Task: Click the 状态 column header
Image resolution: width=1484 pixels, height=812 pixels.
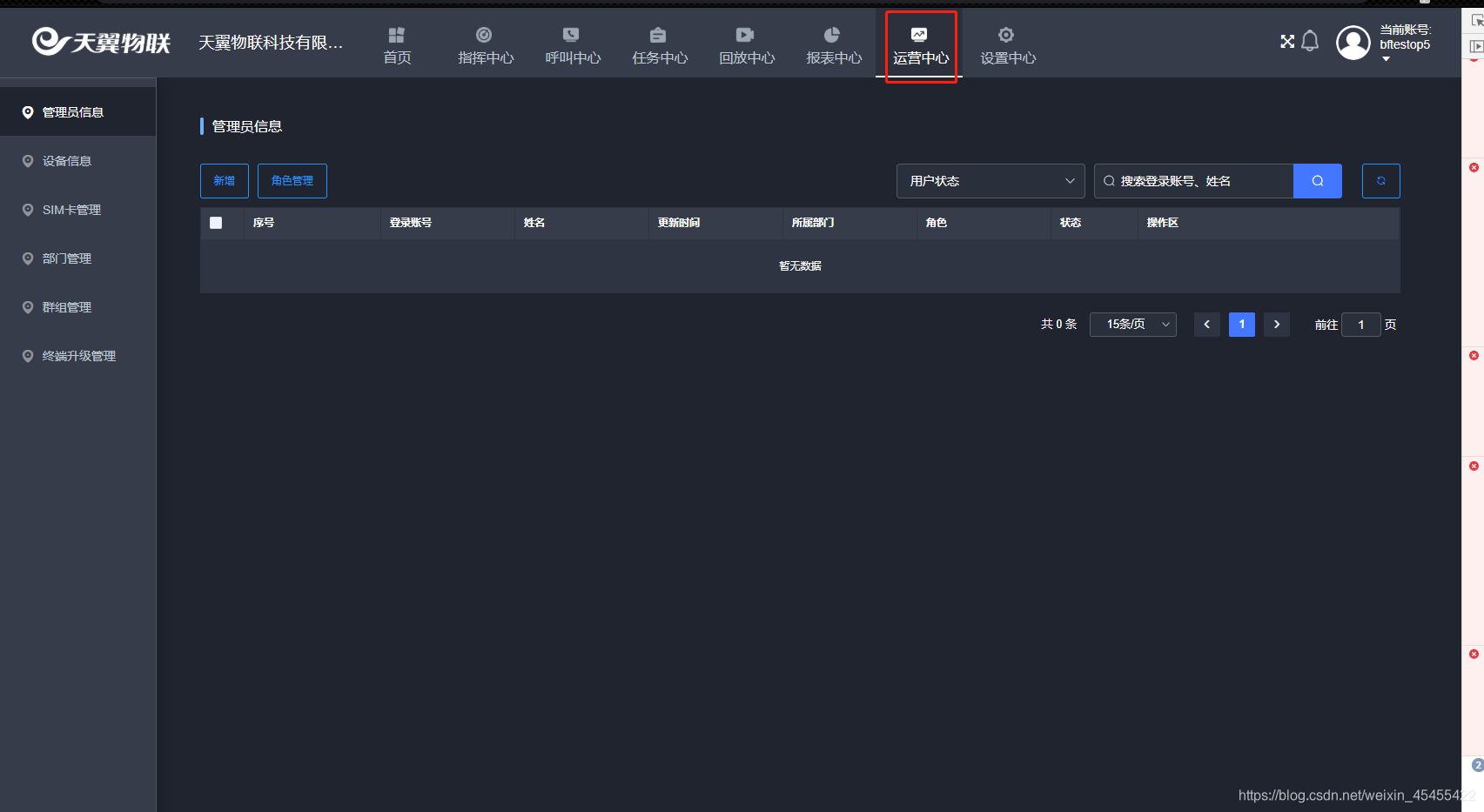Action: click(x=1071, y=223)
